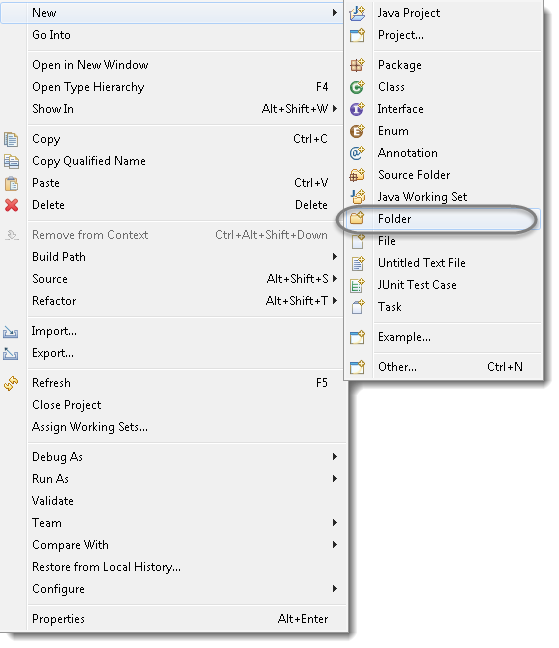Expand the Build Path submenu arrow
The image size is (559, 648).
pos(335,257)
